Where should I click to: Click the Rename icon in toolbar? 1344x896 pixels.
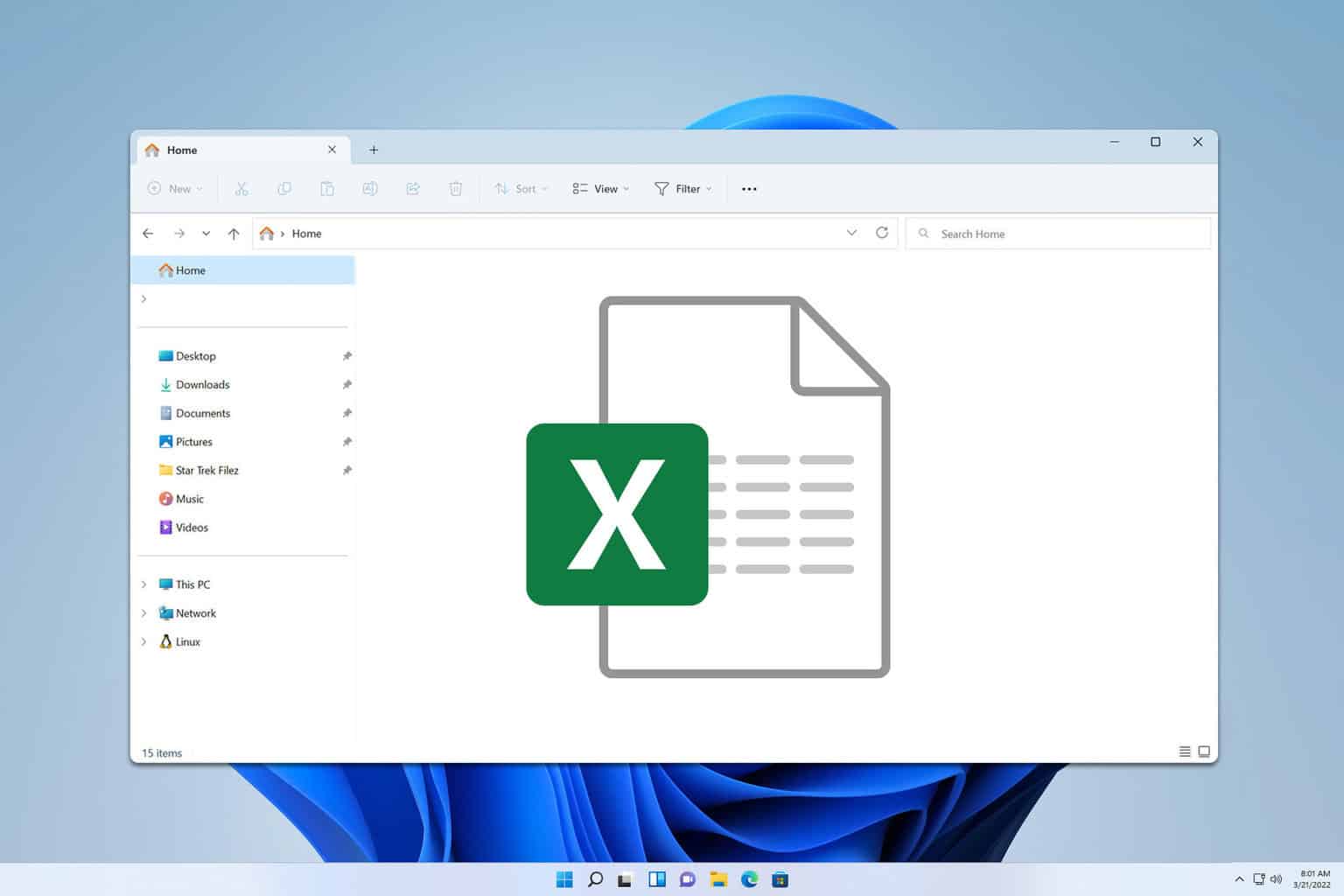pyautogui.click(x=370, y=188)
